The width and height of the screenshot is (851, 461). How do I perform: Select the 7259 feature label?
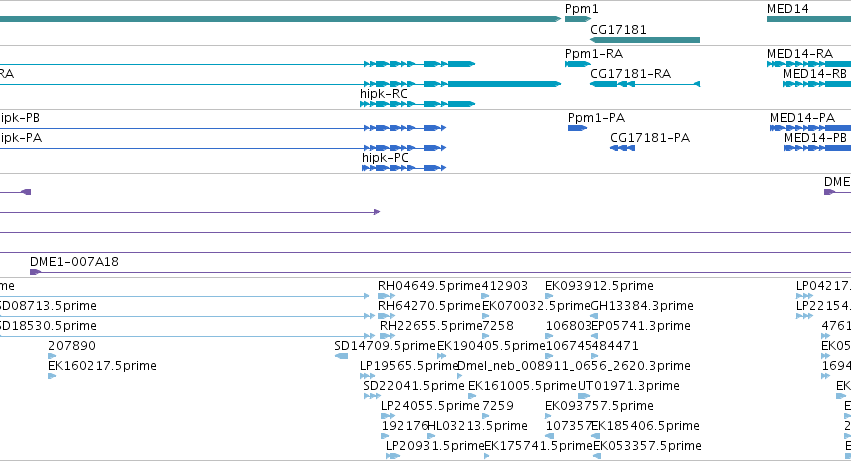(497, 406)
